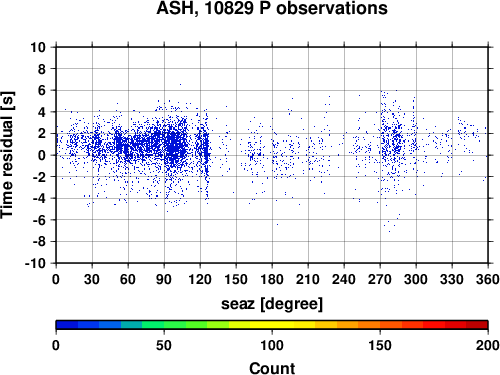
Task: Click the y-axis tick label 0
Action: (x=42, y=155)
